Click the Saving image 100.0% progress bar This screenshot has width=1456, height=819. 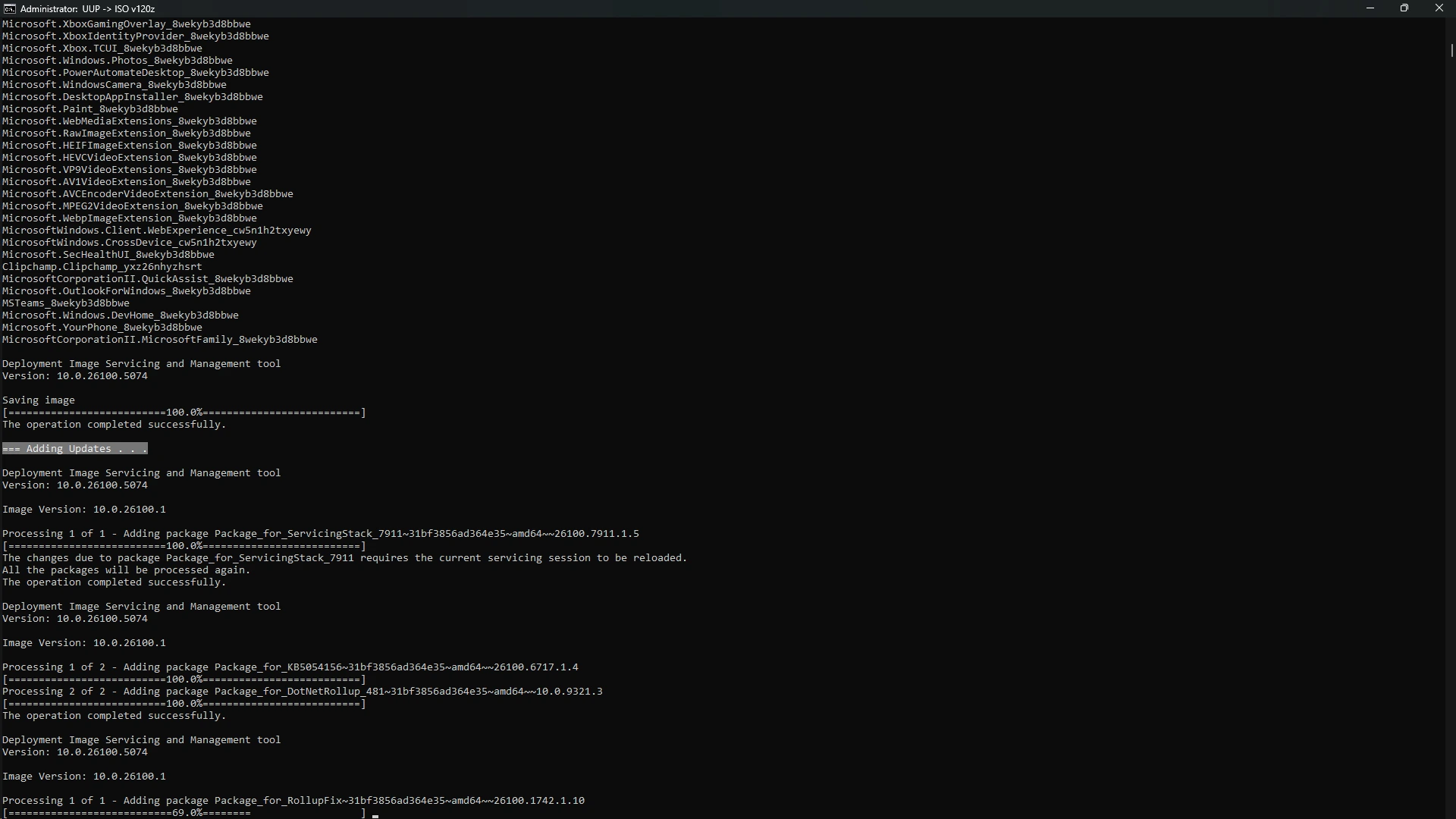point(184,413)
